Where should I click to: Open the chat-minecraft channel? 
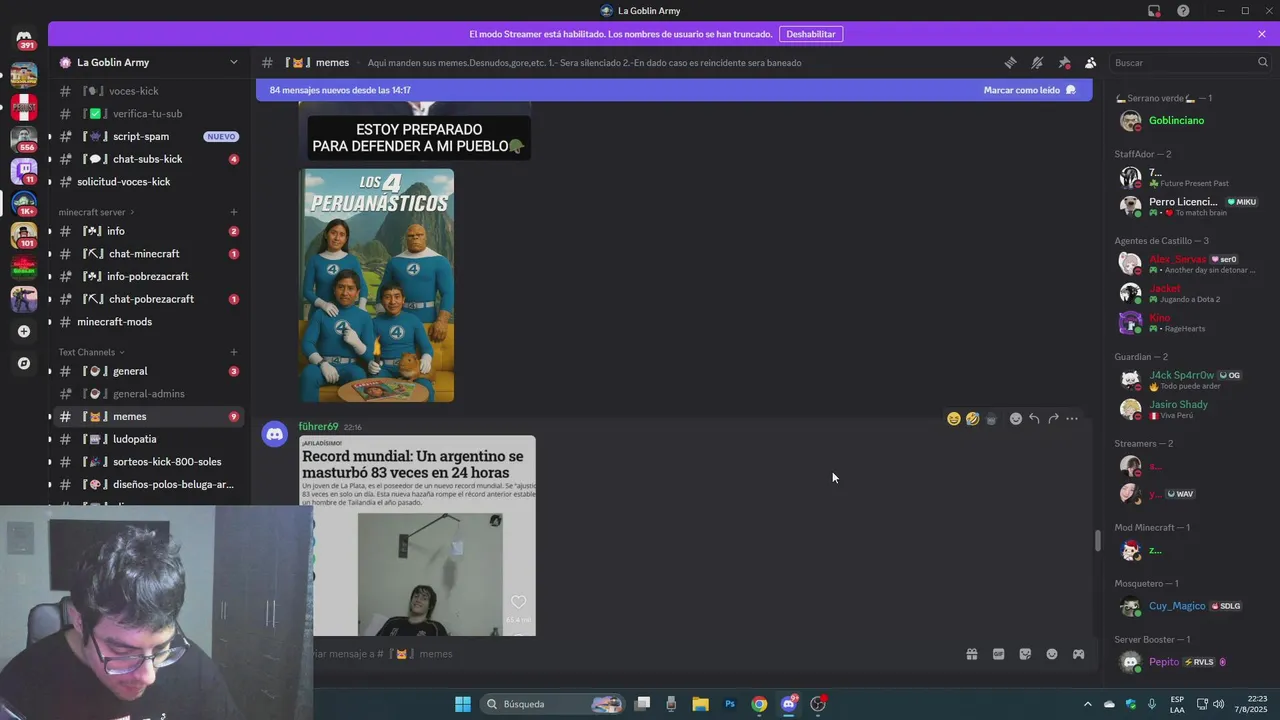(x=149, y=254)
